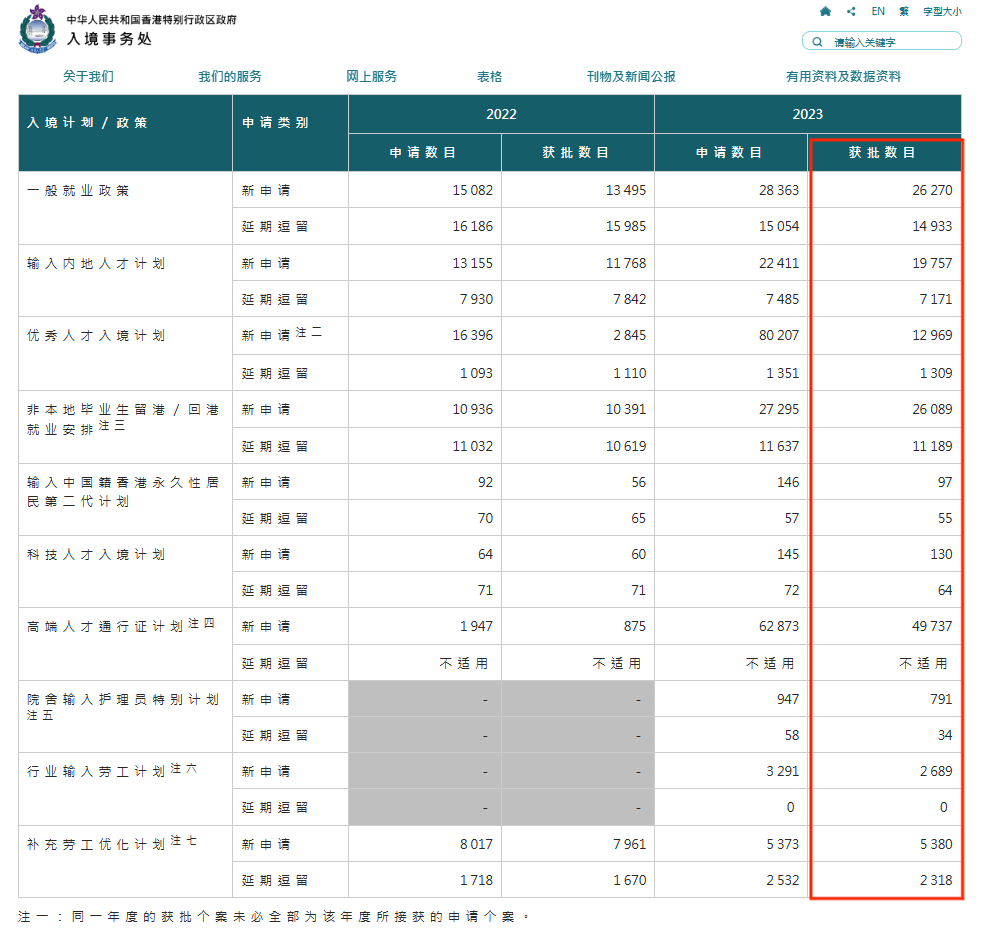Click the value 62 873
981x932 pixels.
(779, 626)
